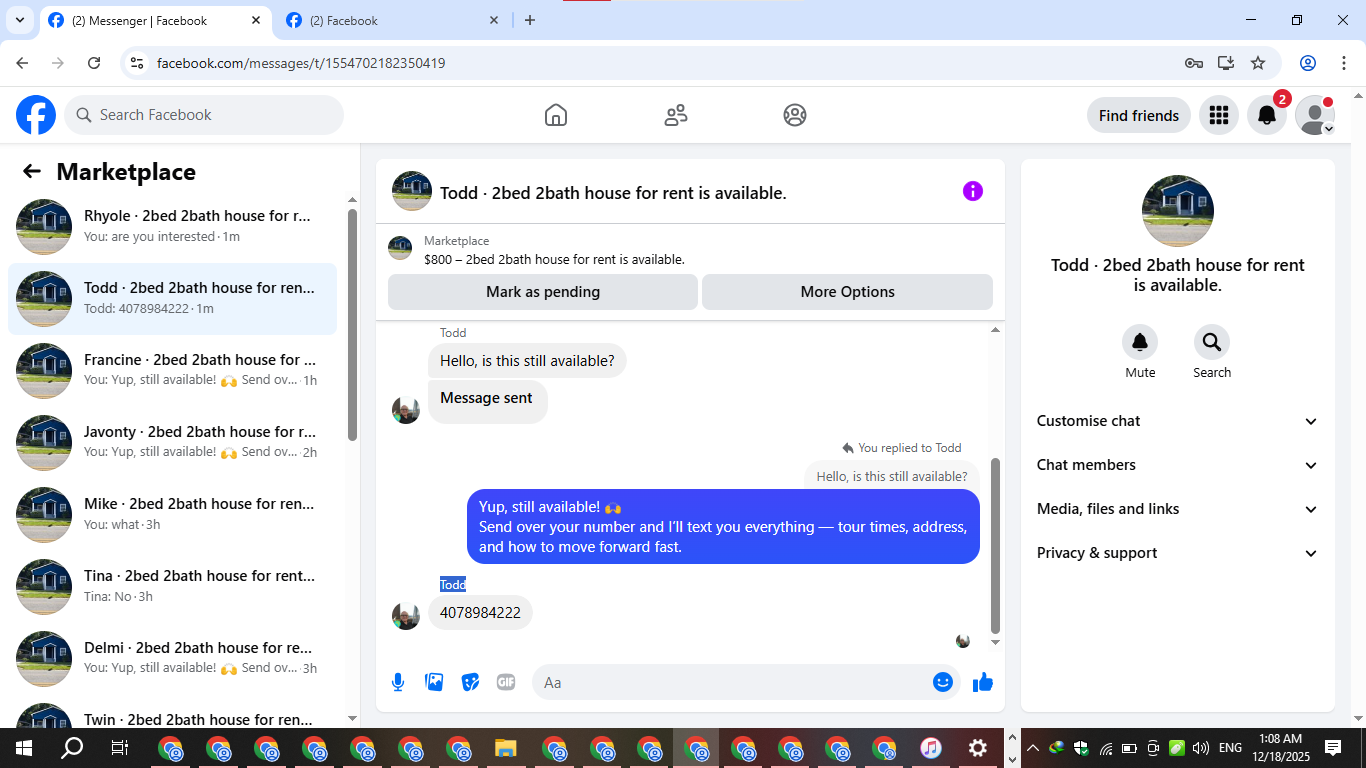
Task: Open the Facebook home icon
Action: click(556, 115)
